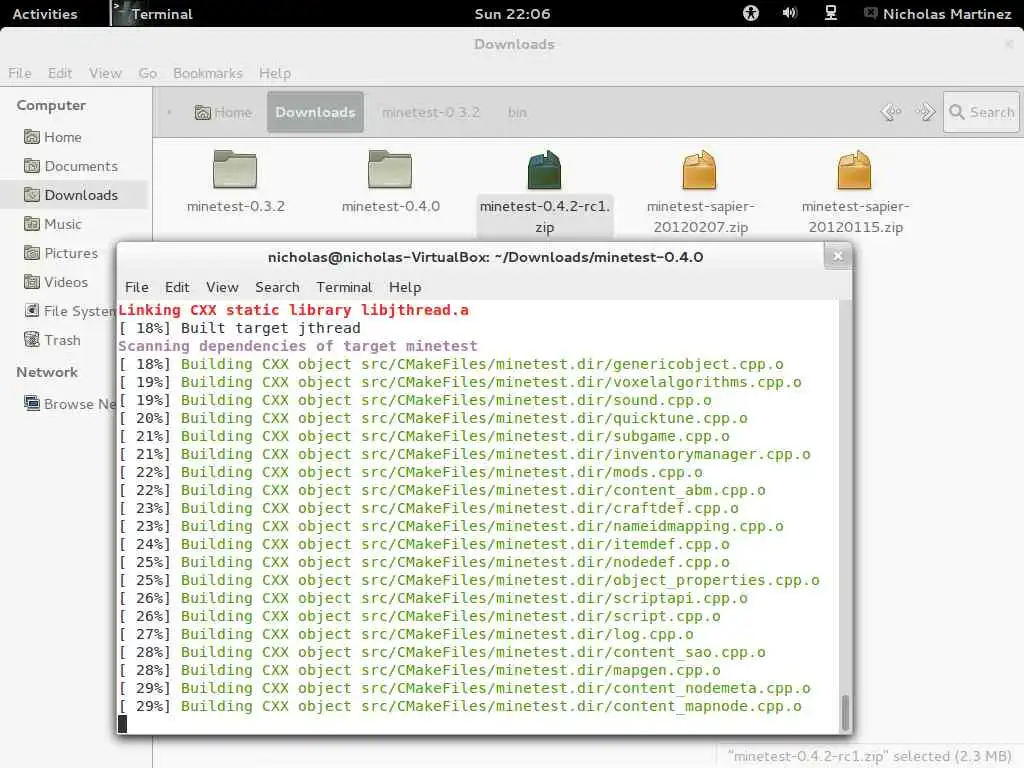Click the Terminal app icon in top bar
This screenshot has width=1024, height=768.
[x=121, y=13]
